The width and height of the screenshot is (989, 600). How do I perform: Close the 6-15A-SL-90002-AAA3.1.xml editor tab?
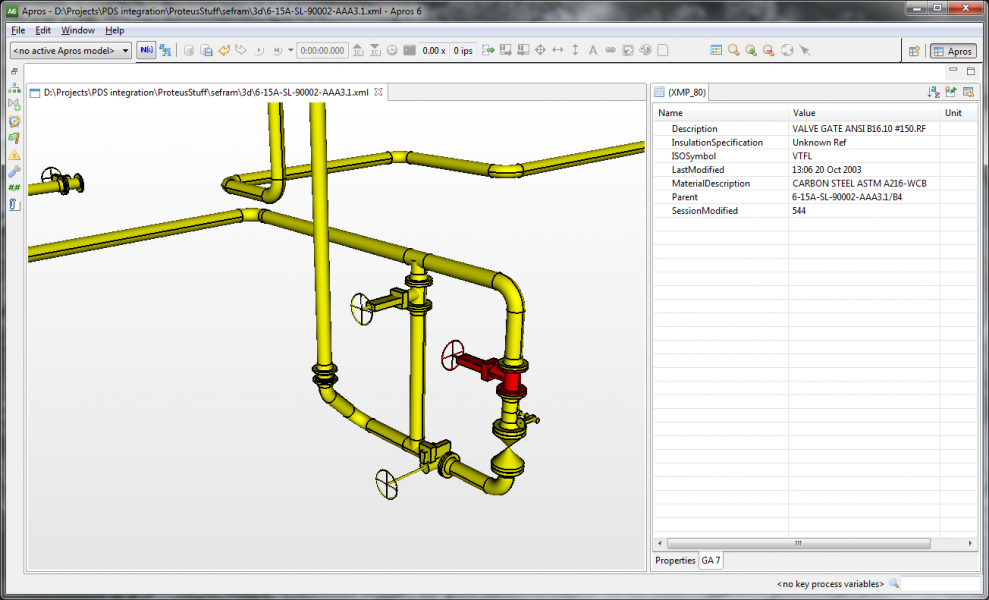point(378,92)
